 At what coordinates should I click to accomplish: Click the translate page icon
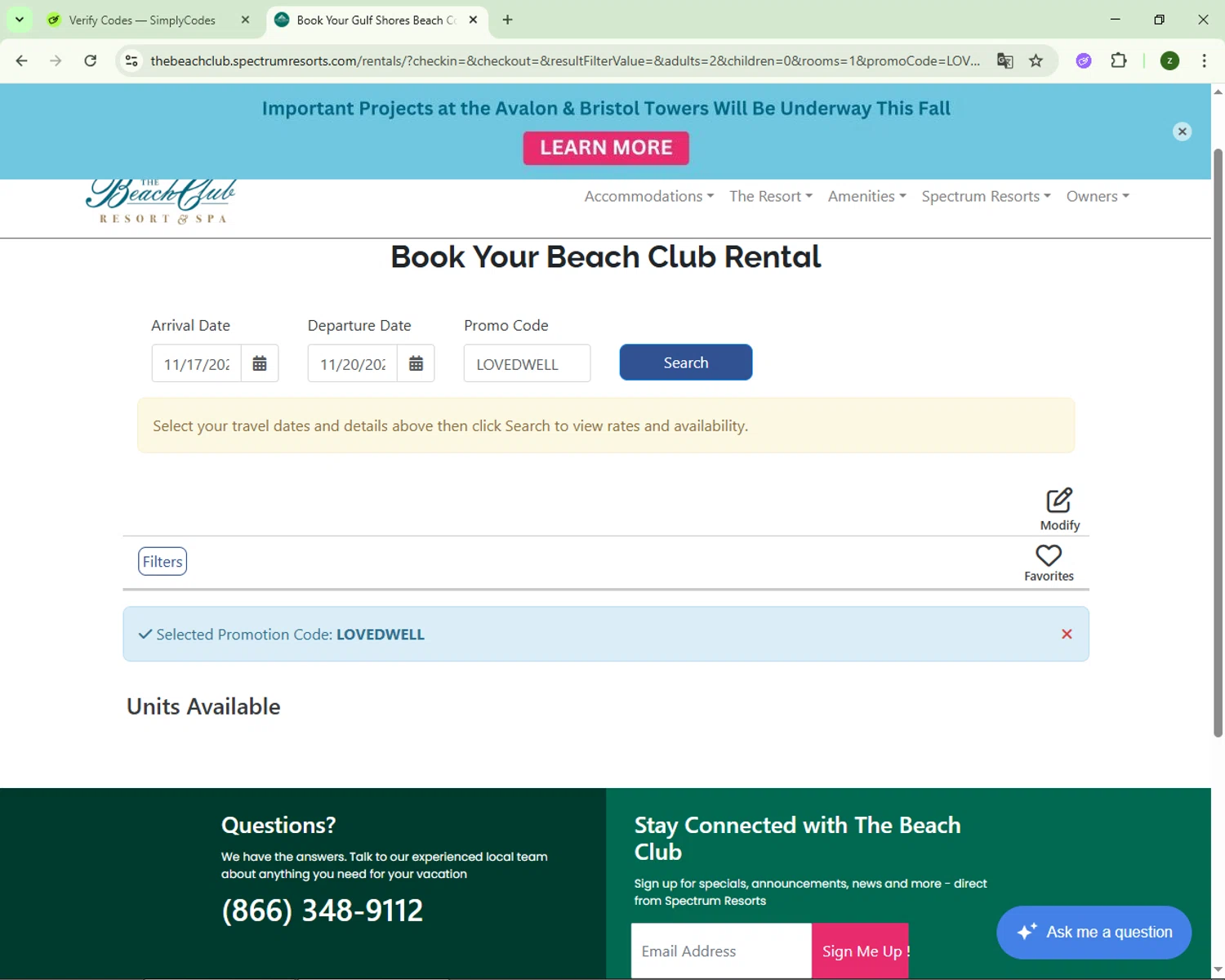pyautogui.click(x=1005, y=60)
